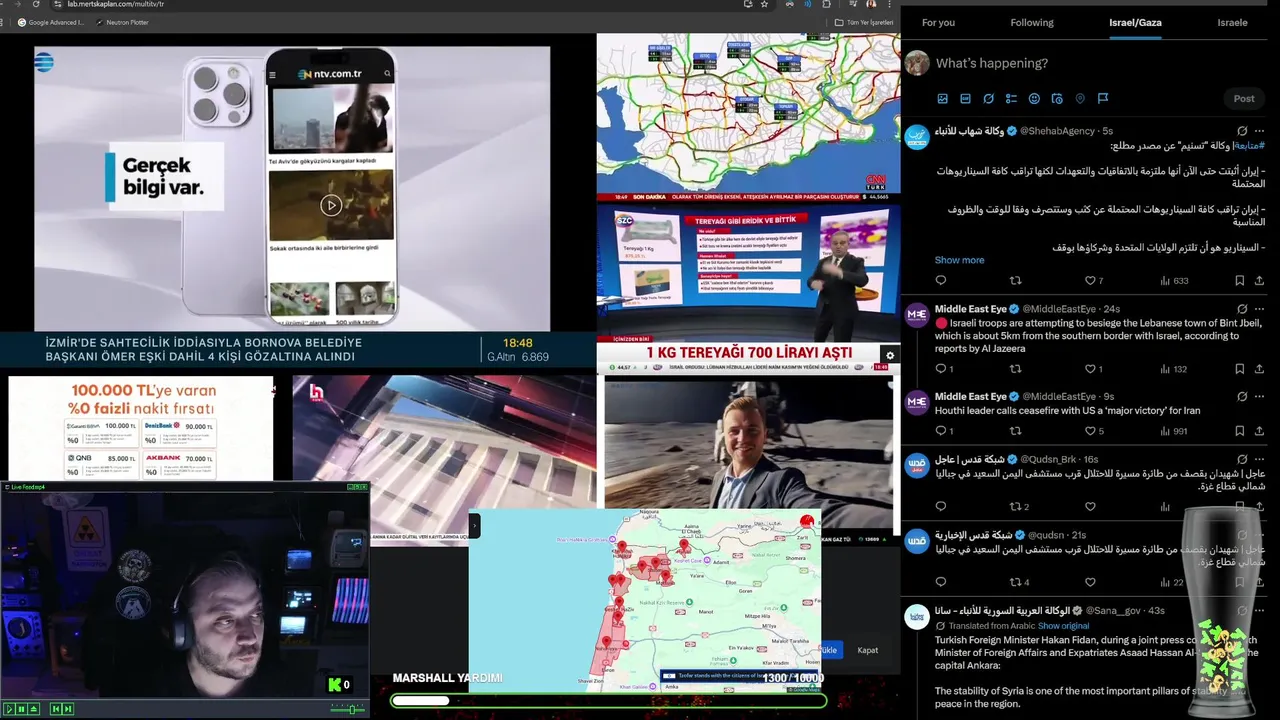Screen dimensions: 1280x720
Task: Open Google Advanced bookmark in bookmarks bar
Action: pyautogui.click(x=50, y=22)
